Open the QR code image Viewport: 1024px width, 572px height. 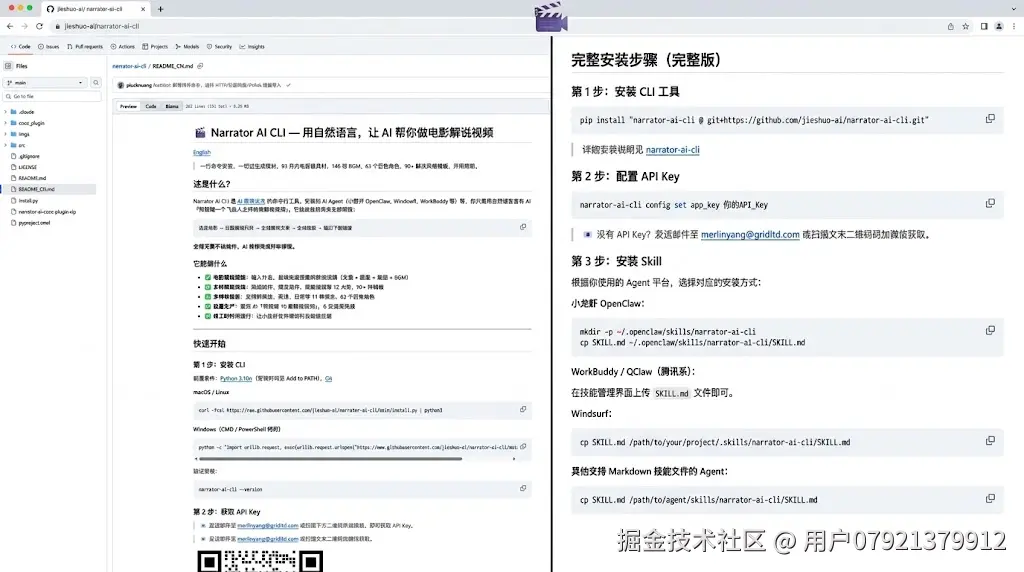[x=259, y=561]
